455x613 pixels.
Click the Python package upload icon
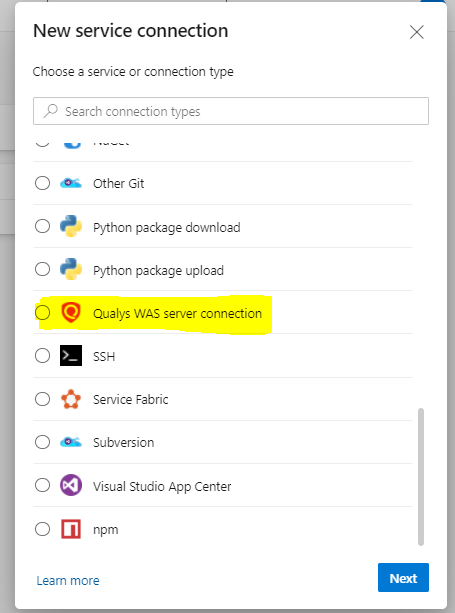tap(71, 269)
